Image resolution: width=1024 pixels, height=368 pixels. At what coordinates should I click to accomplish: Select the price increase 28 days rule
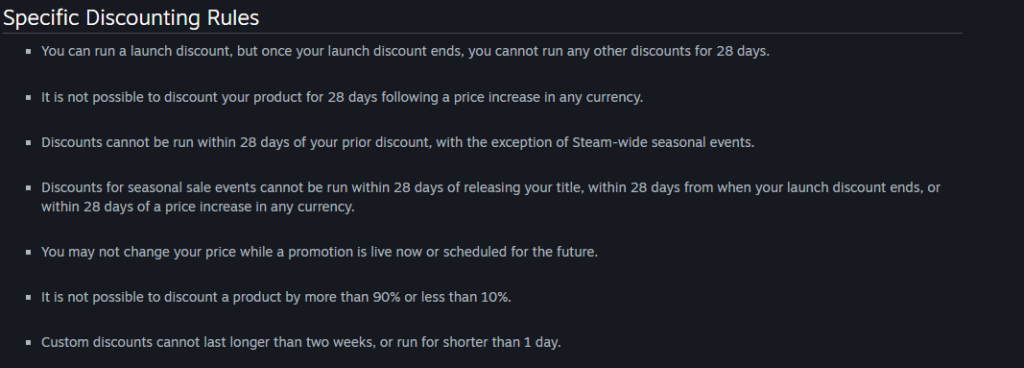[x=342, y=97]
